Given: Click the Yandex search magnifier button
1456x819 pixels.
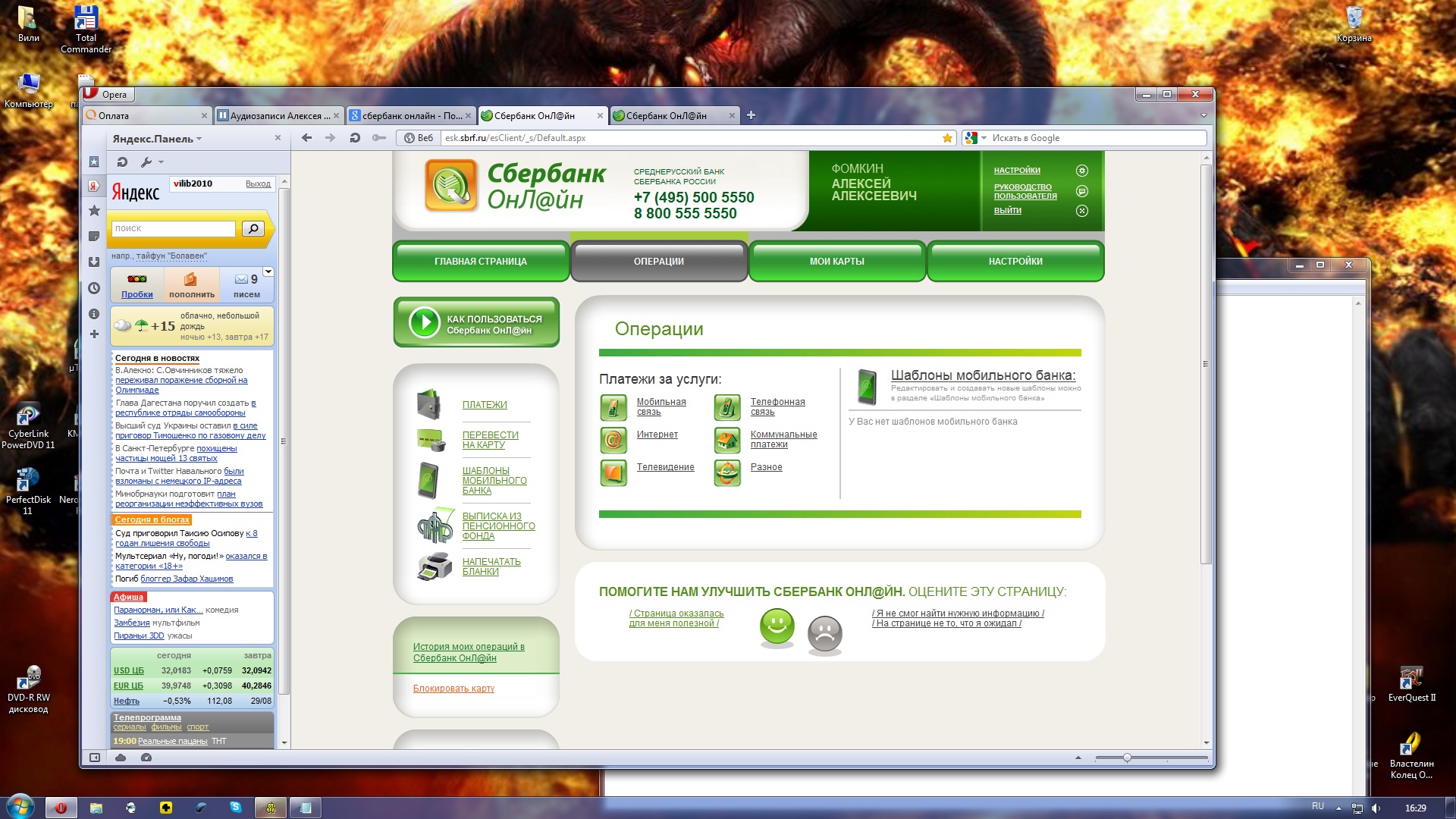Looking at the screenshot, I should pyautogui.click(x=253, y=228).
